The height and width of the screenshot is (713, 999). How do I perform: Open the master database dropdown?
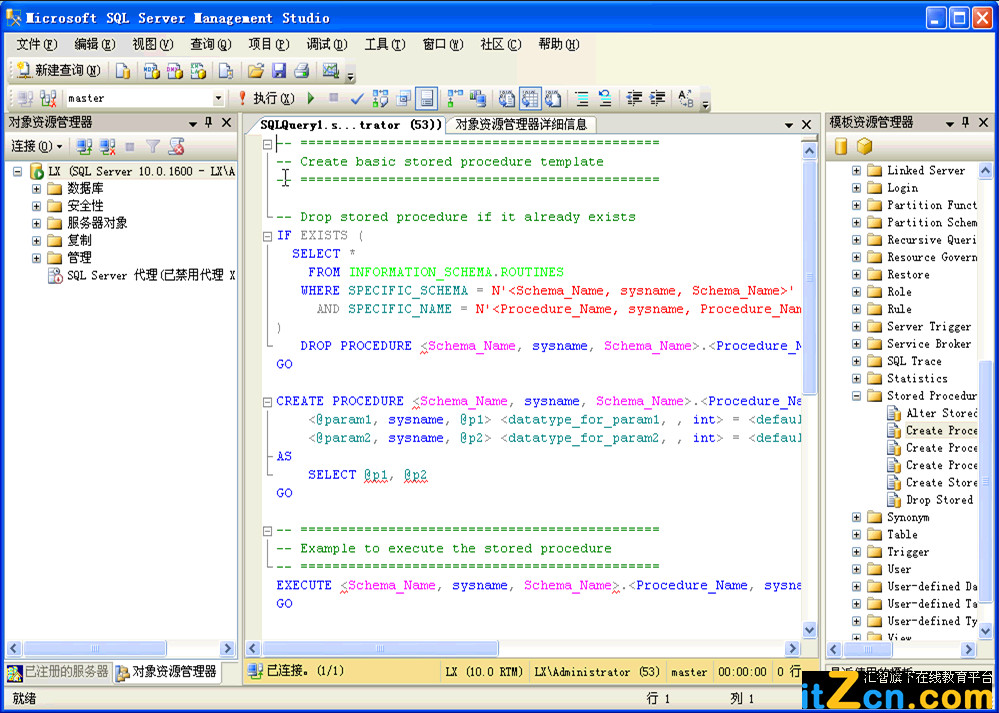point(219,98)
